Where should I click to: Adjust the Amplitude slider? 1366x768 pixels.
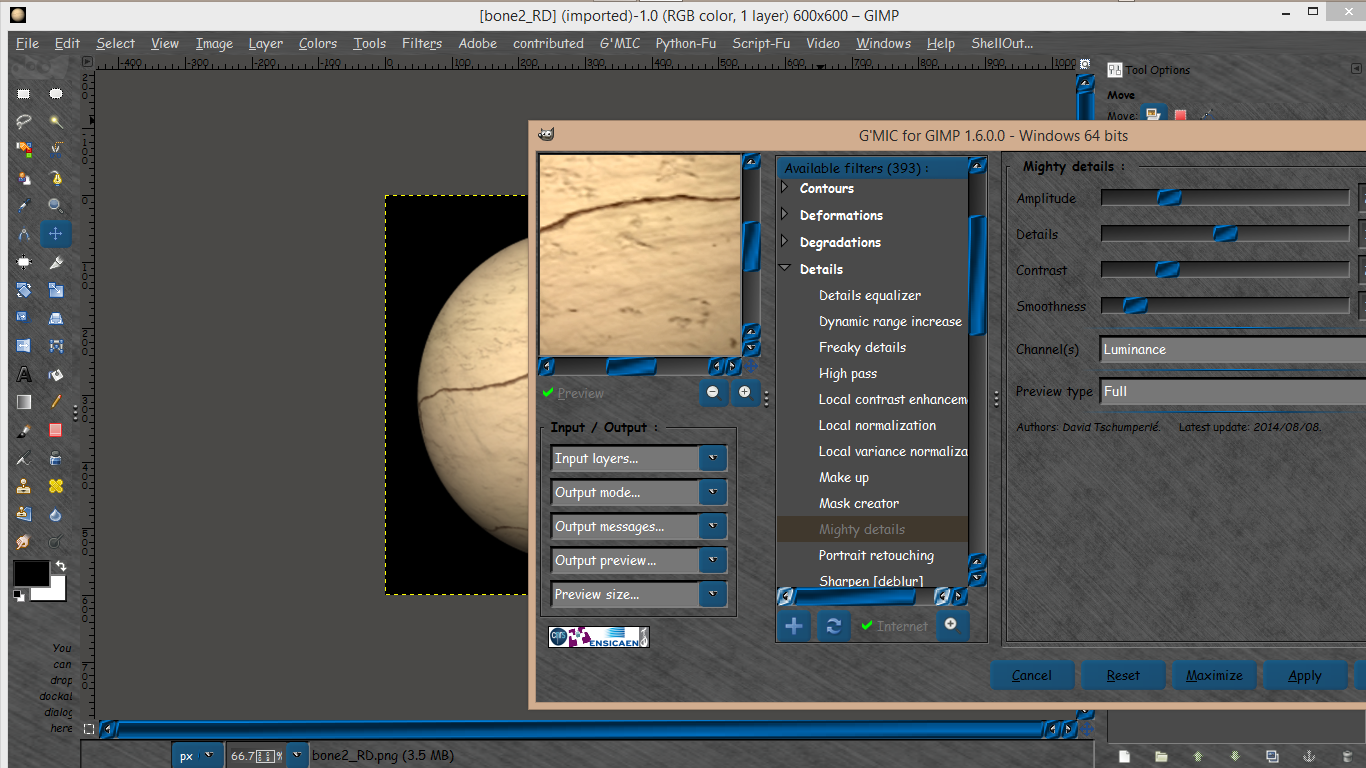[x=1225, y=198]
